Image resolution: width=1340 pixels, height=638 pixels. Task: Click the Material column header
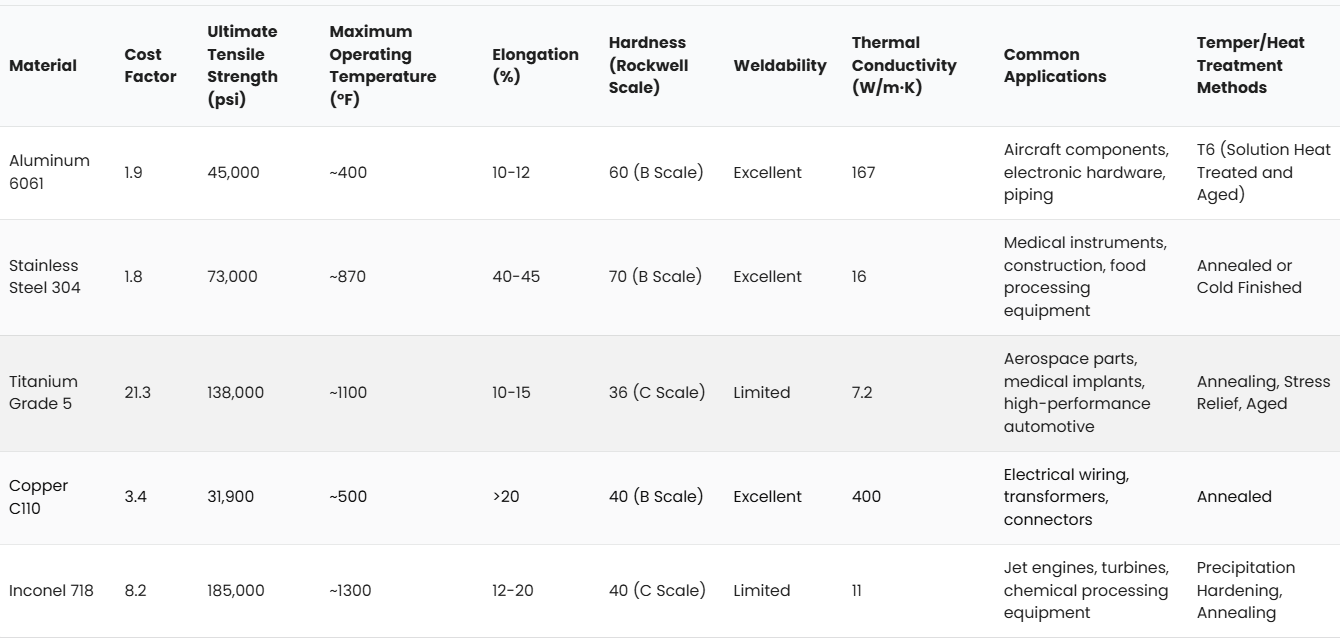coord(43,66)
